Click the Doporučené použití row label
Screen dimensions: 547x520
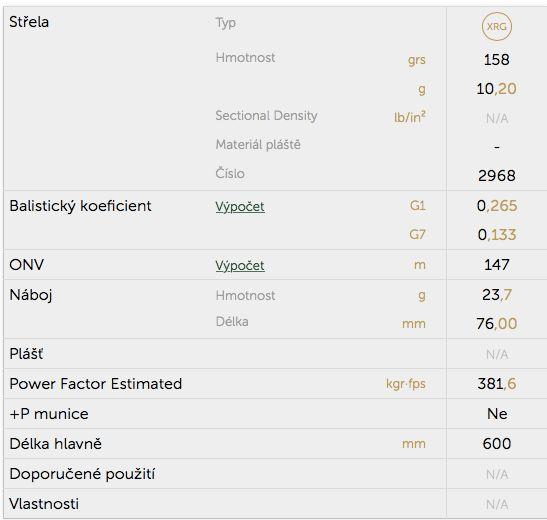tap(82, 474)
